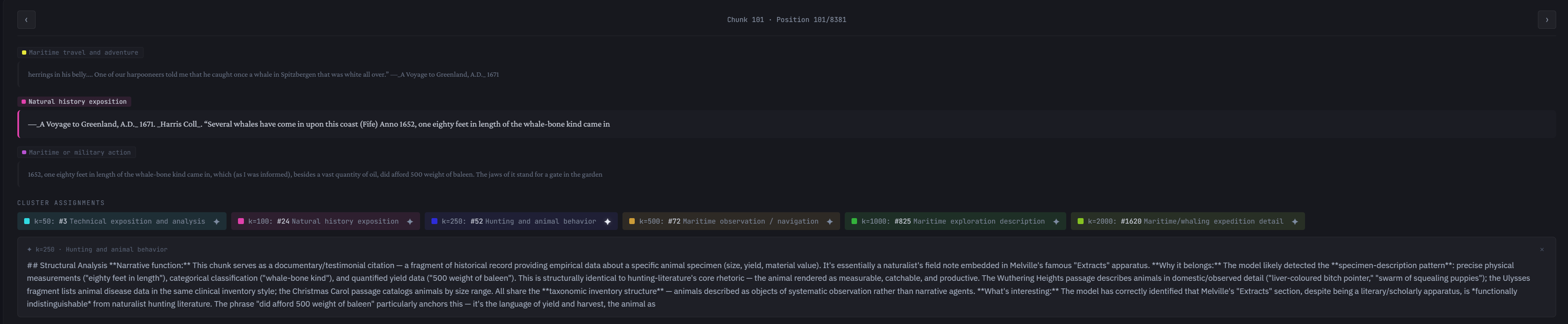Click the teal color swatch on the k=50 pill
The height and width of the screenshot is (324, 1568).
[27, 221]
